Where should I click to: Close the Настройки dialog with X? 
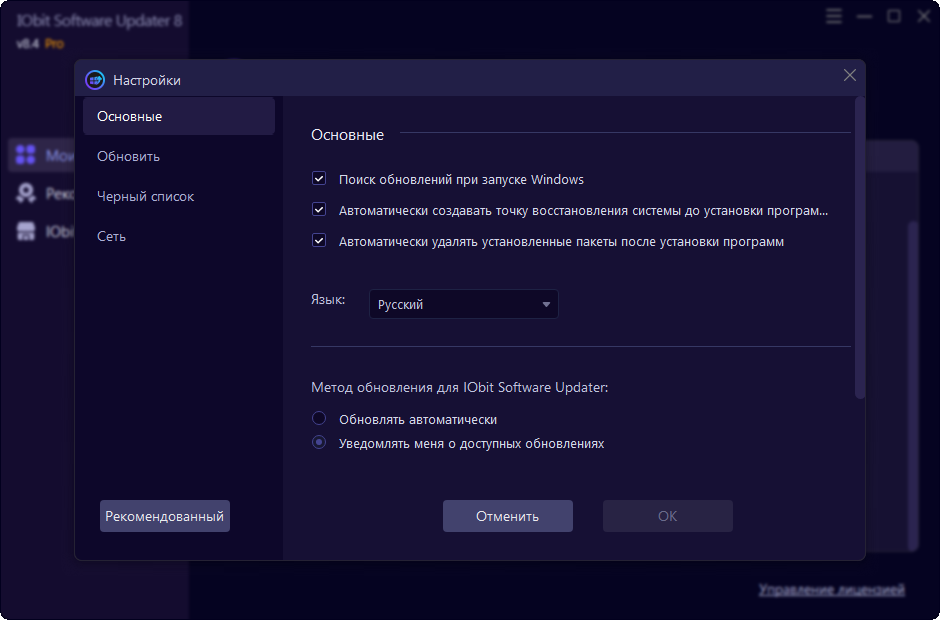[x=850, y=75]
